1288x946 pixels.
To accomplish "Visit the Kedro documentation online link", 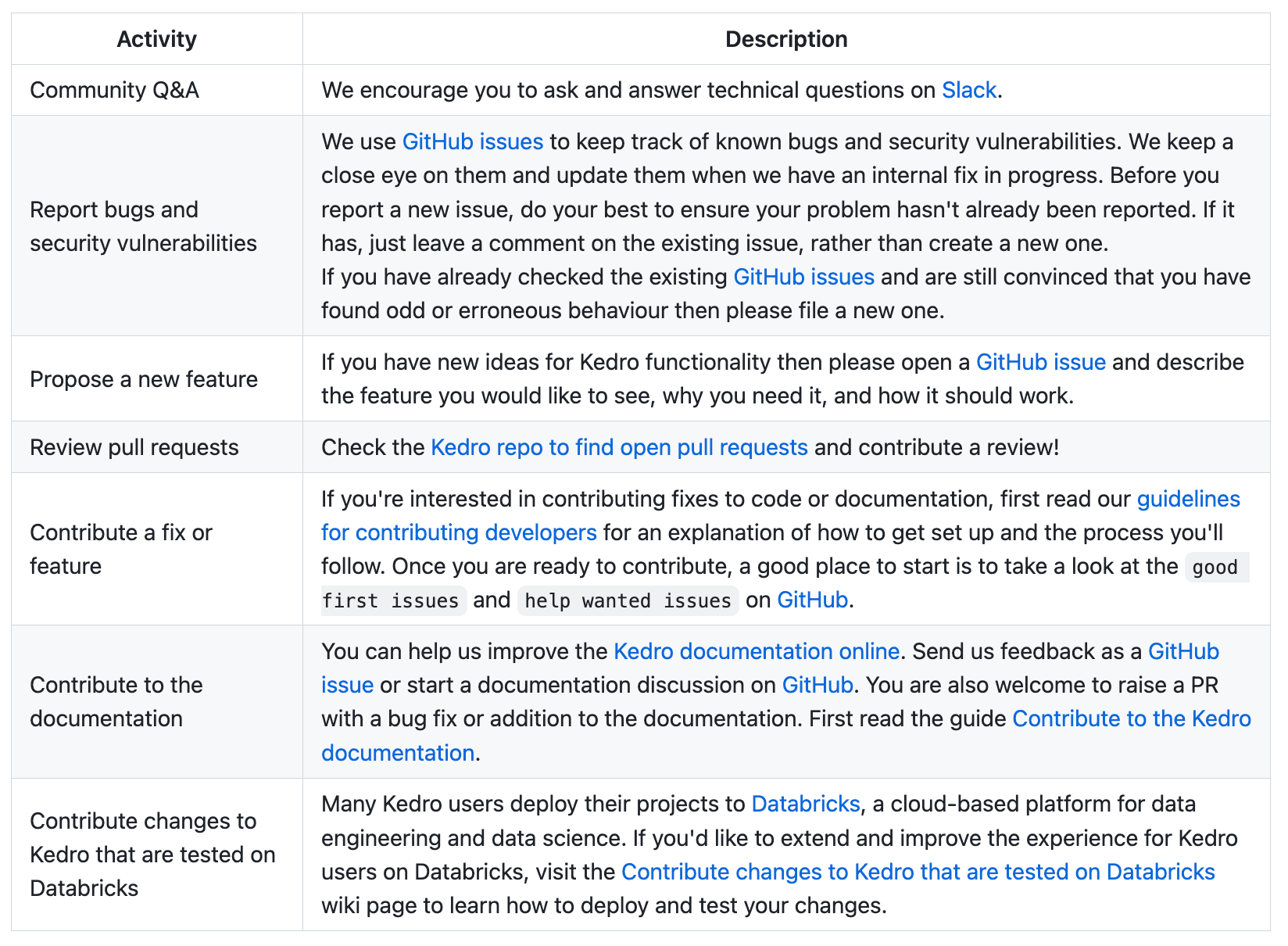I will (756, 651).
